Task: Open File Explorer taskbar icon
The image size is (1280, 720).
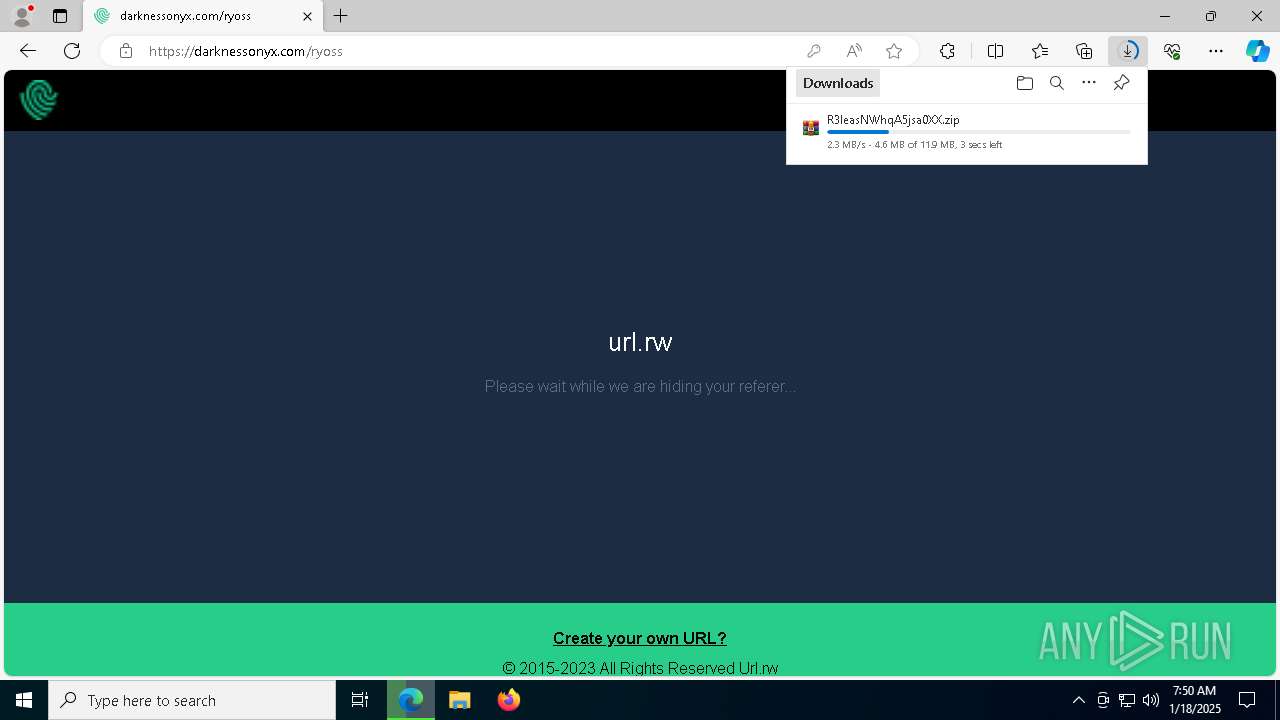Action: click(460, 700)
